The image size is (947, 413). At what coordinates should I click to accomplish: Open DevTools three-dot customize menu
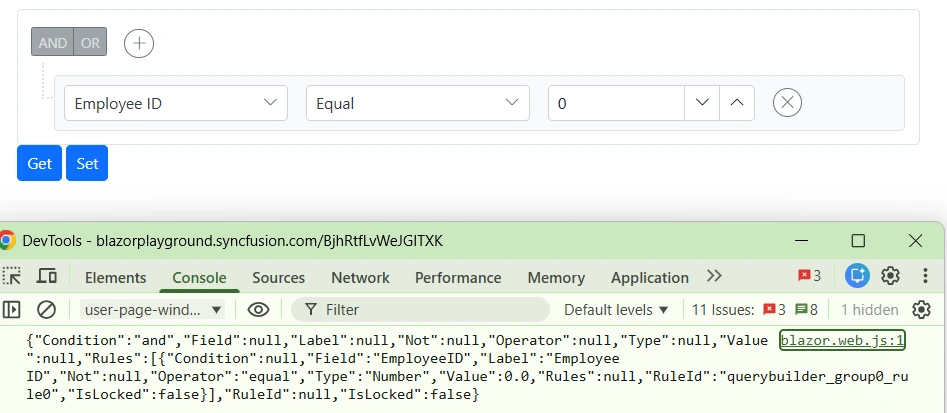(x=925, y=276)
